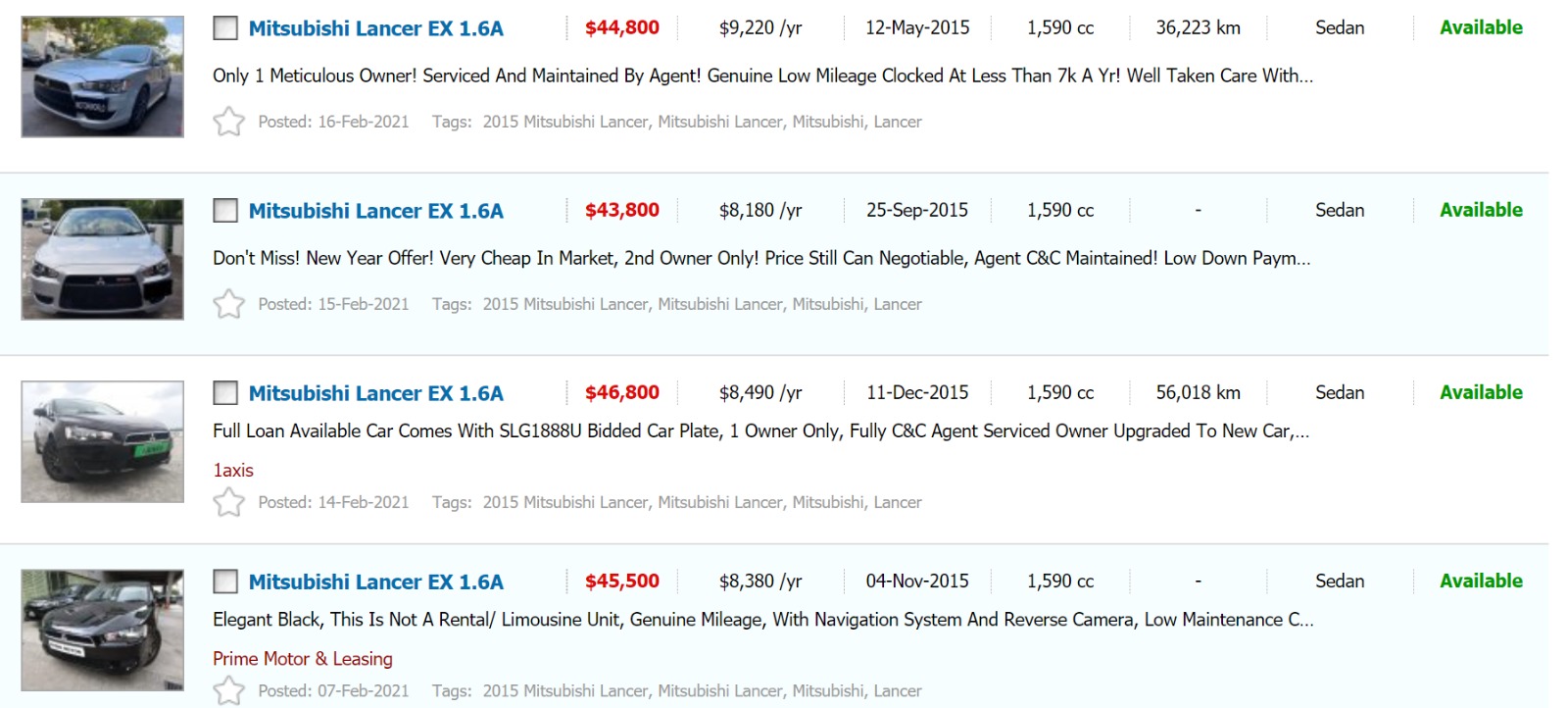
Task: Visit the 1axis dealer link
Action: (x=233, y=470)
